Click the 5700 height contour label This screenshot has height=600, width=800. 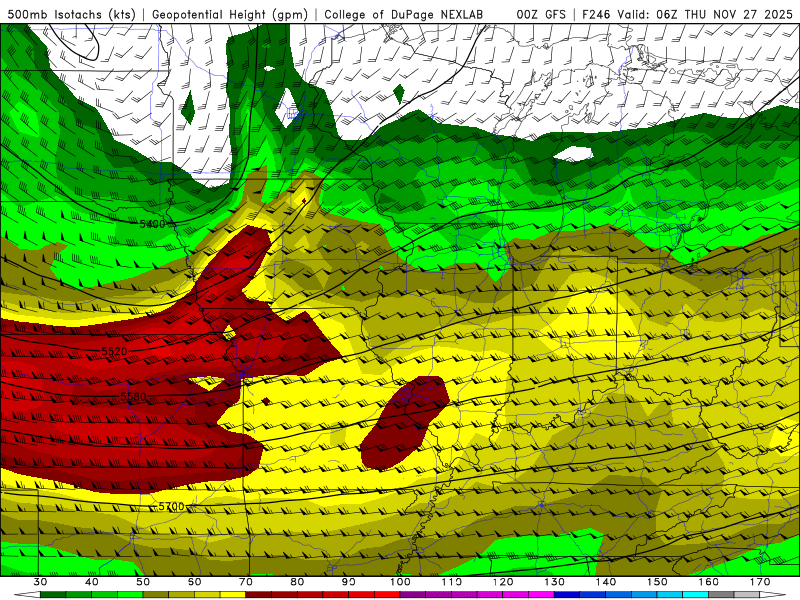pos(171,506)
